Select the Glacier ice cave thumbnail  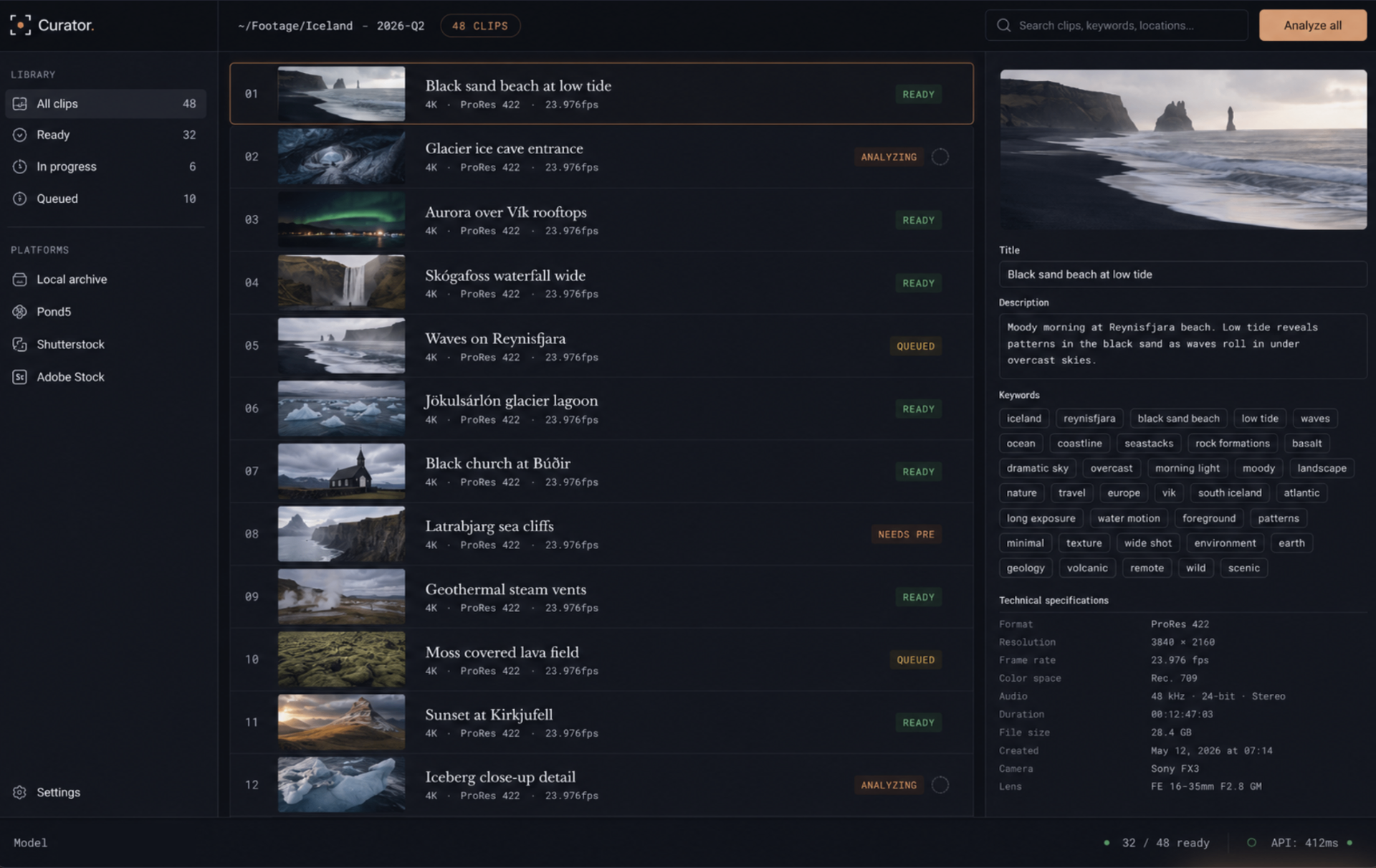point(341,157)
